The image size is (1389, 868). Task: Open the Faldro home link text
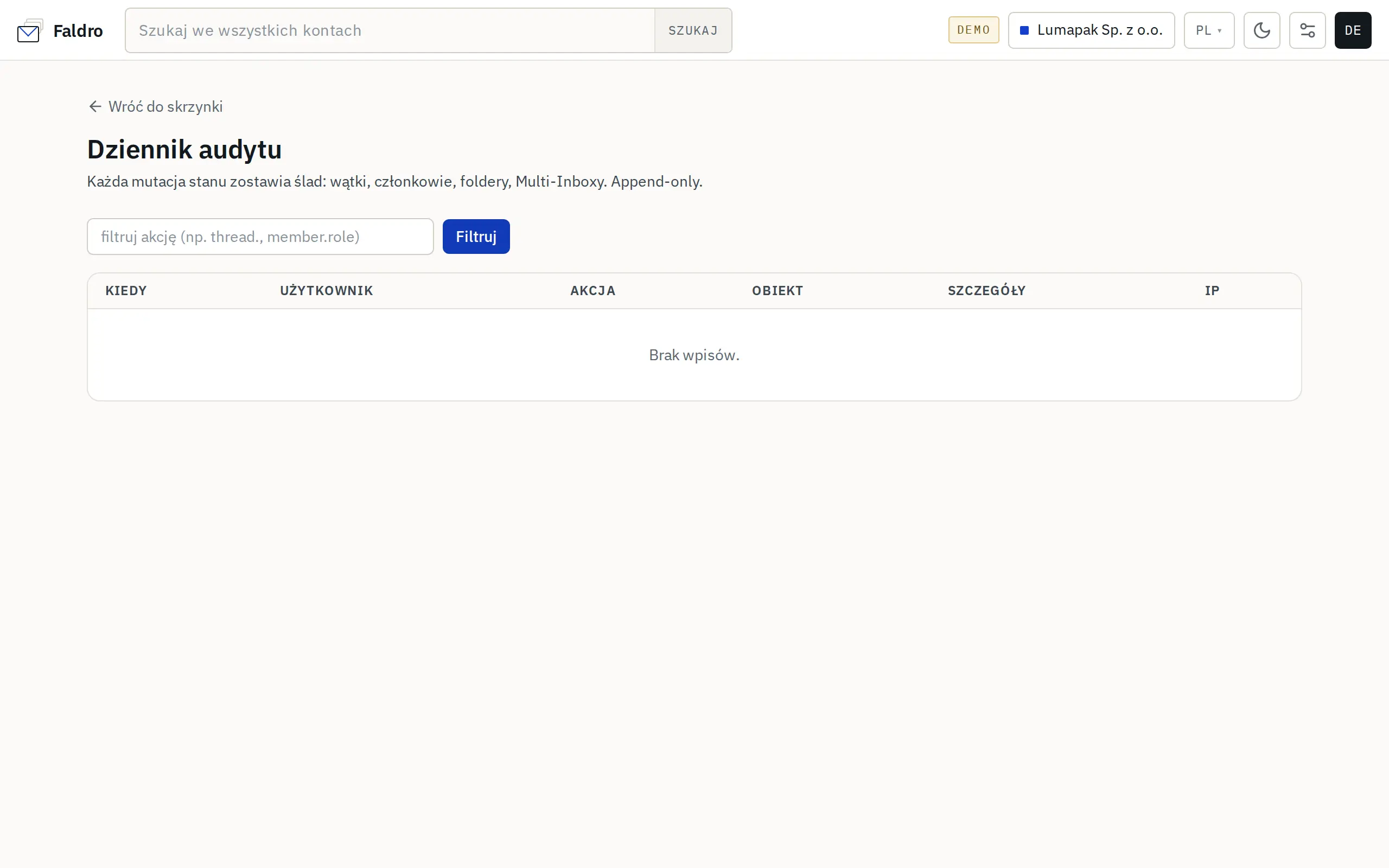[x=78, y=30]
